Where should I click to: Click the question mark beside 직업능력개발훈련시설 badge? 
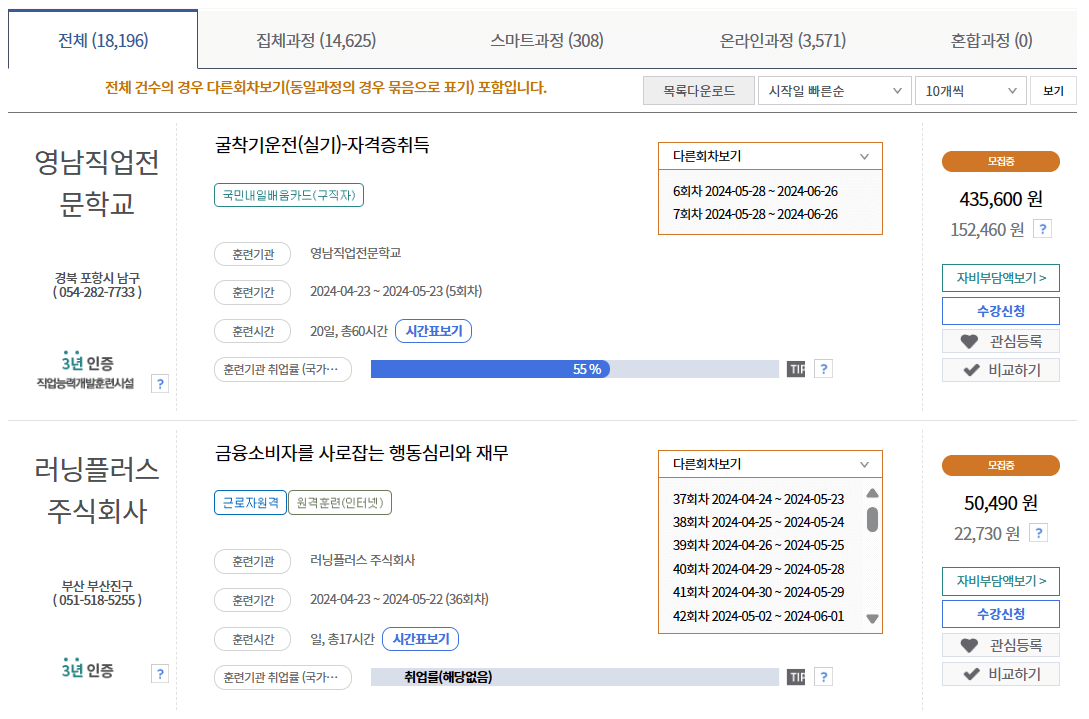160,382
